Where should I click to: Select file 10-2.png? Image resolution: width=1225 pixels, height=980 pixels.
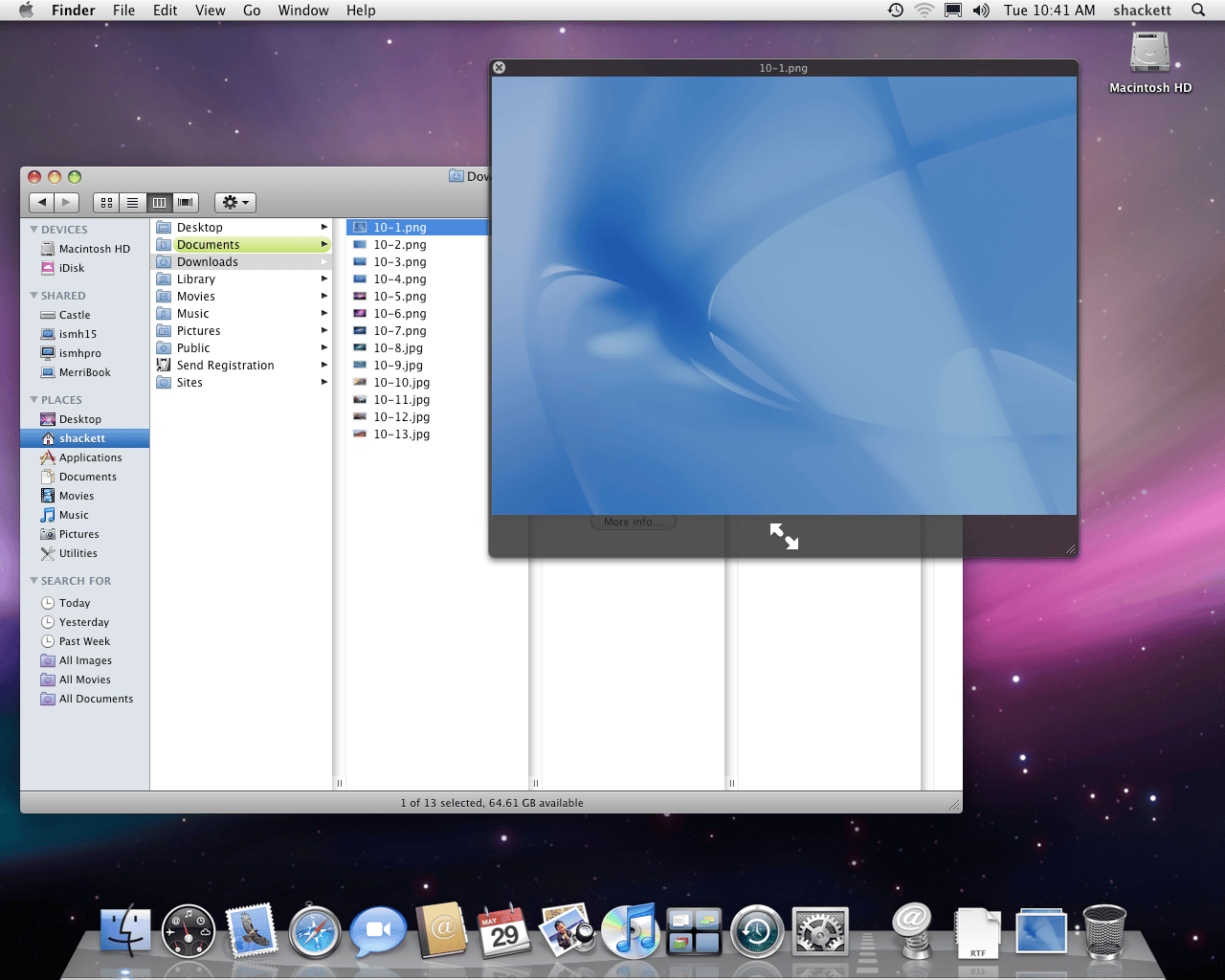[x=417, y=245]
